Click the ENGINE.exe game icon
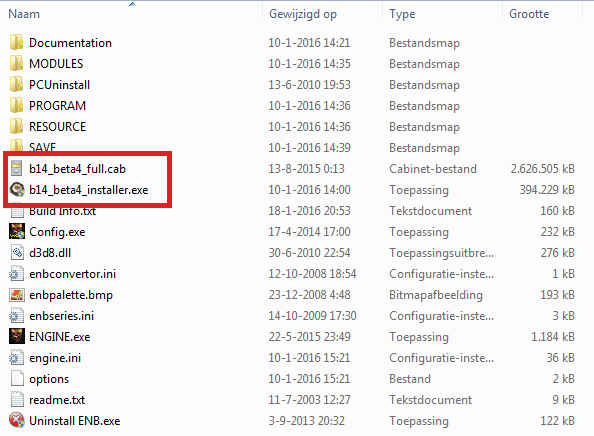This screenshot has height=436, width=594. 17,336
